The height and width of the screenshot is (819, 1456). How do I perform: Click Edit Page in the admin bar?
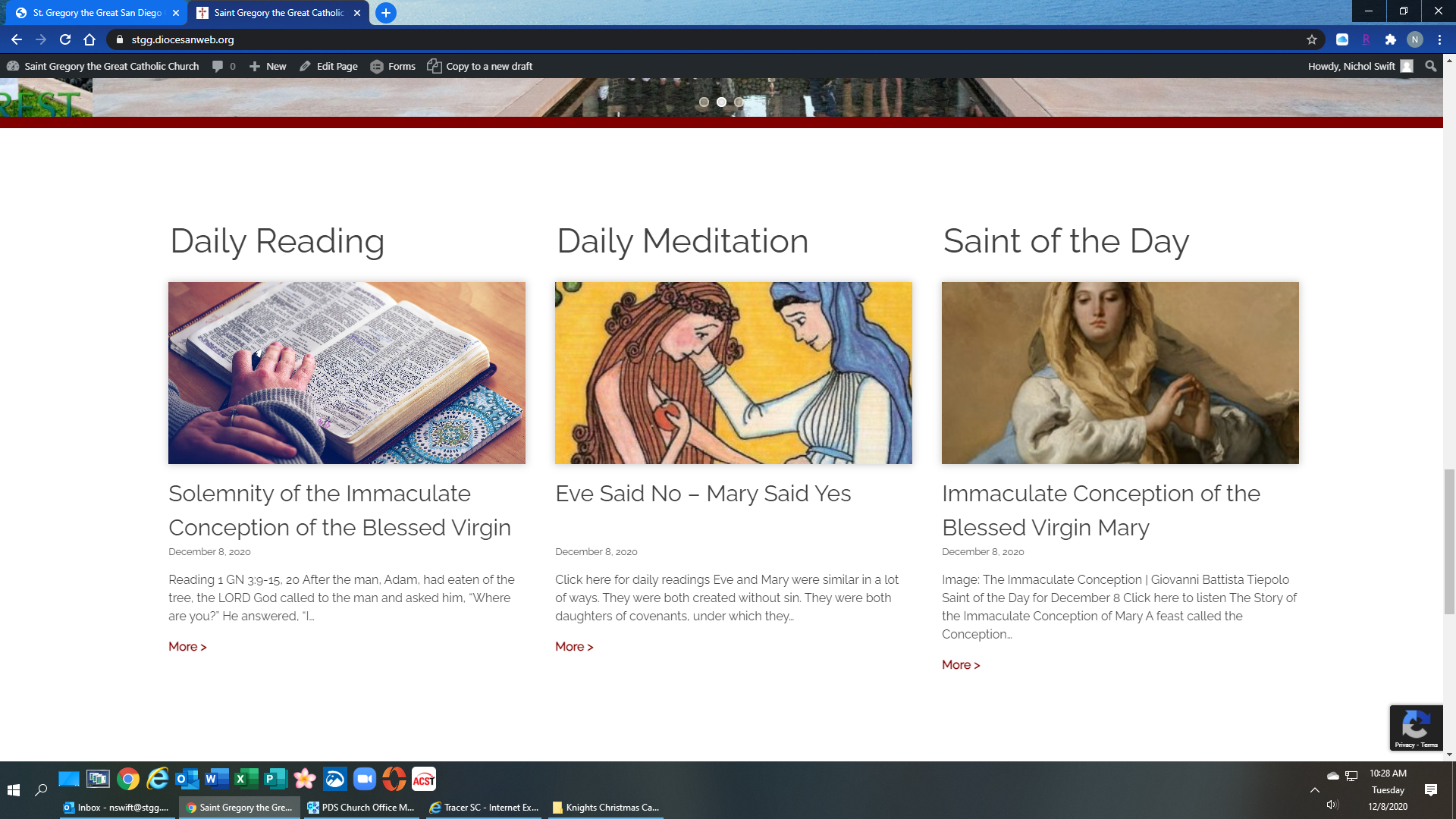328,66
